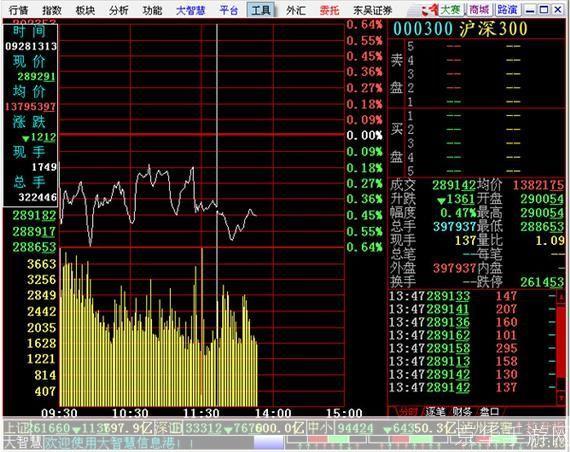Minimize the 大智慧 window
The image size is (570, 452).
tap(530, 10)
